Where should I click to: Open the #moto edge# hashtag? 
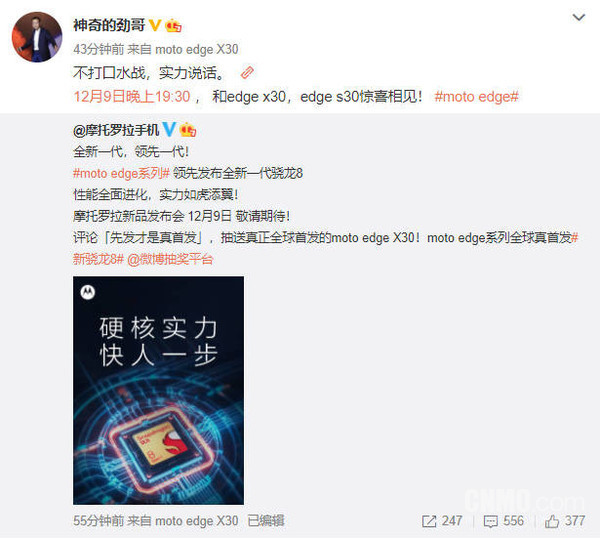[x=476, y=96]
